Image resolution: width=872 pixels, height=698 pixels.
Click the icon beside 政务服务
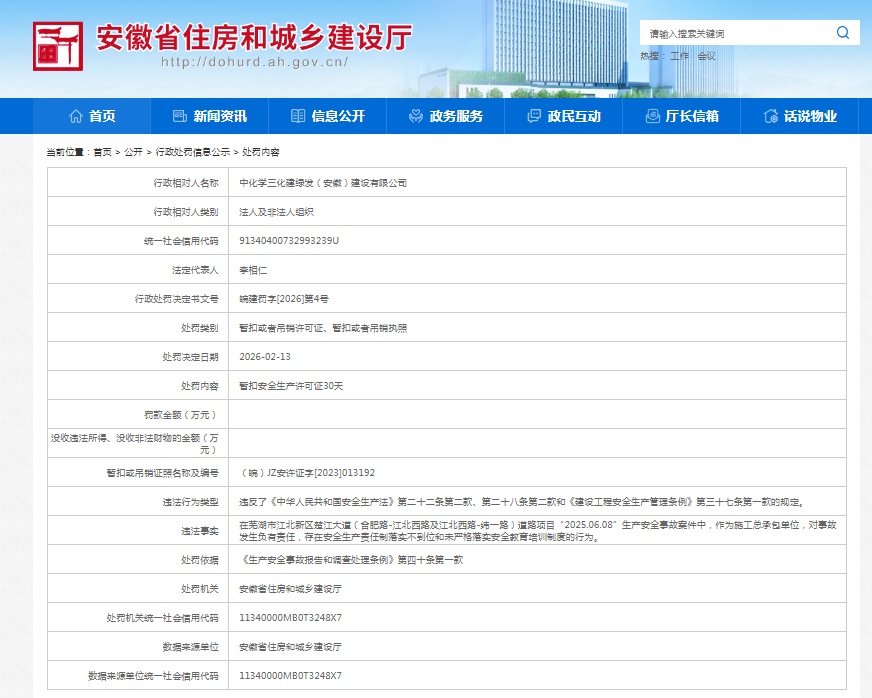(416, 116)
